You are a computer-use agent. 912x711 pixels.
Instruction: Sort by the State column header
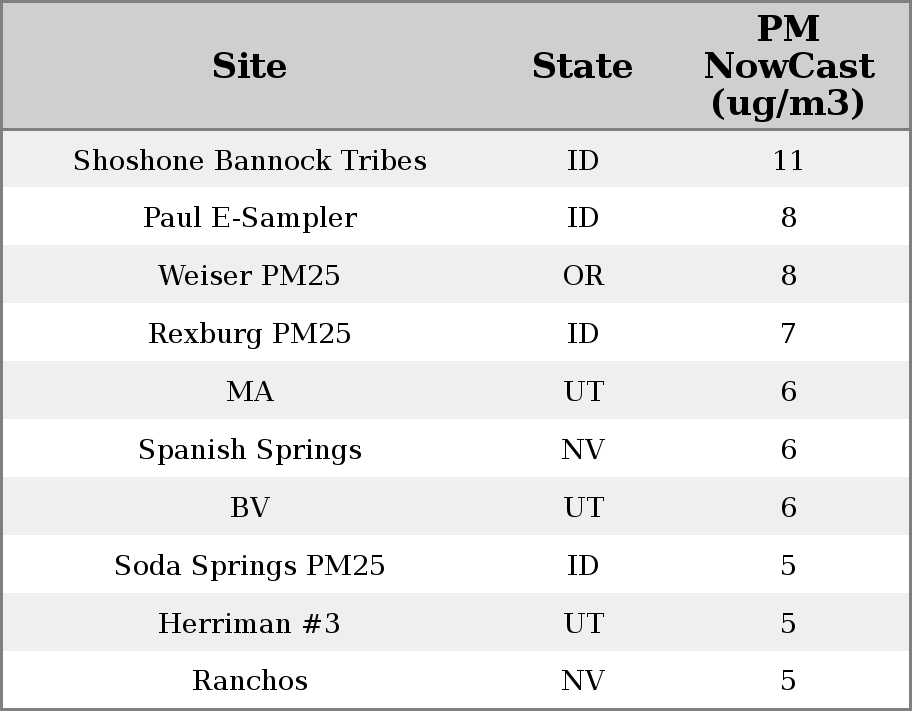[582, 66]
